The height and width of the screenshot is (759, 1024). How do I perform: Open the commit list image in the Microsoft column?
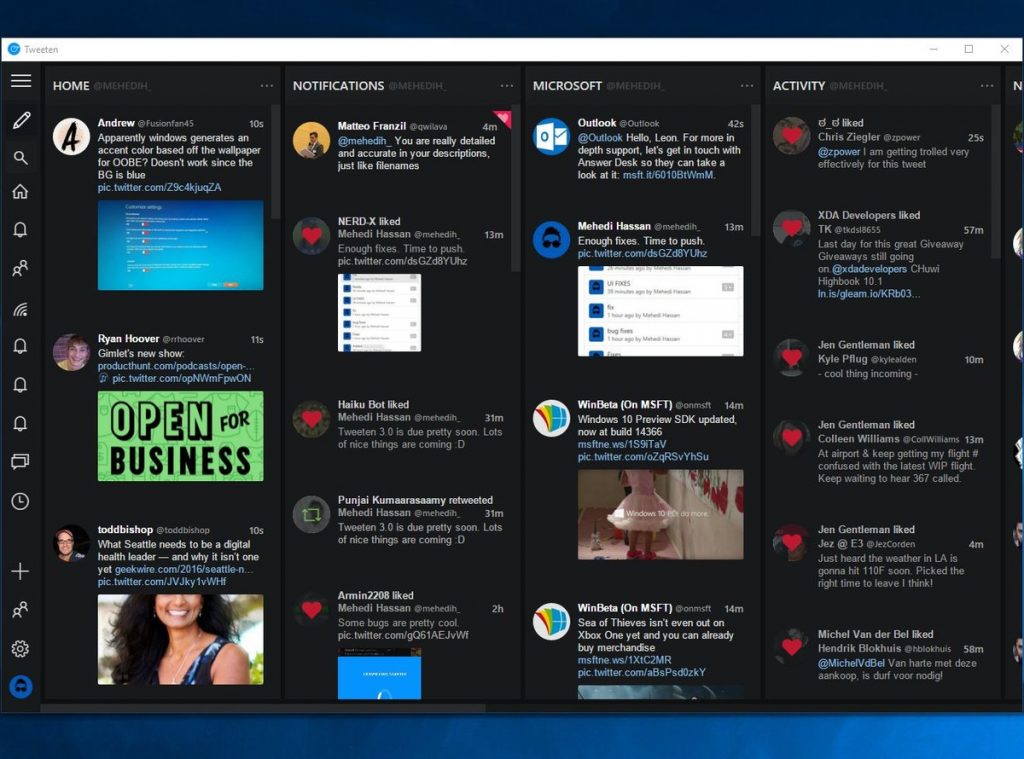[x=660, y=311]
